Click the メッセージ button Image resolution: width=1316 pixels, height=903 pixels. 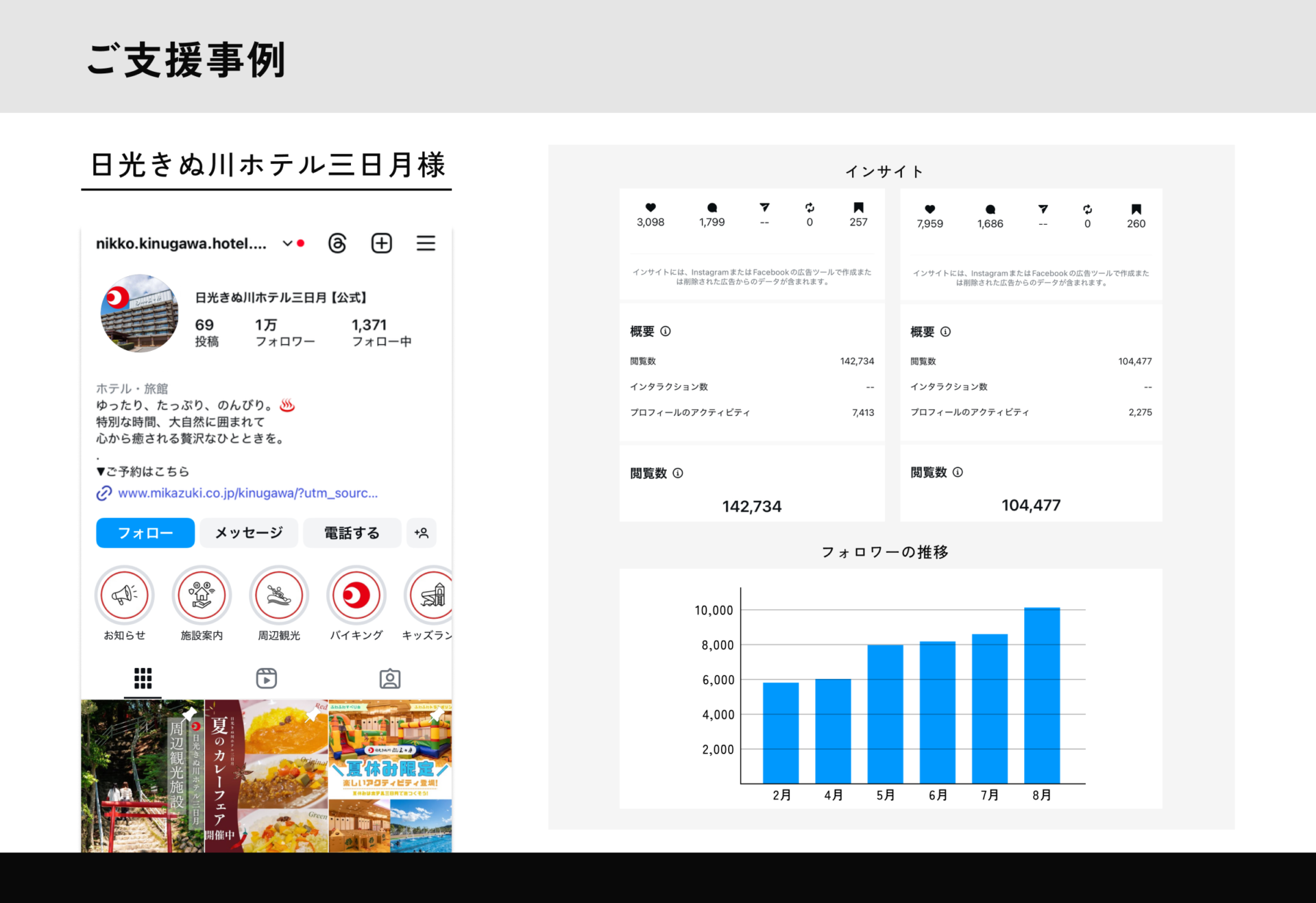(x=249, y=533)
